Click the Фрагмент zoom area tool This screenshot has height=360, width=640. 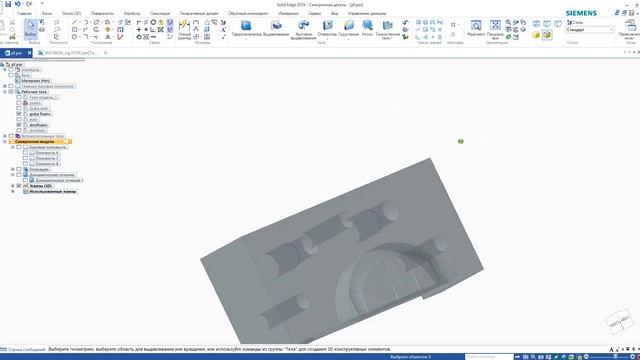[476, 28]
